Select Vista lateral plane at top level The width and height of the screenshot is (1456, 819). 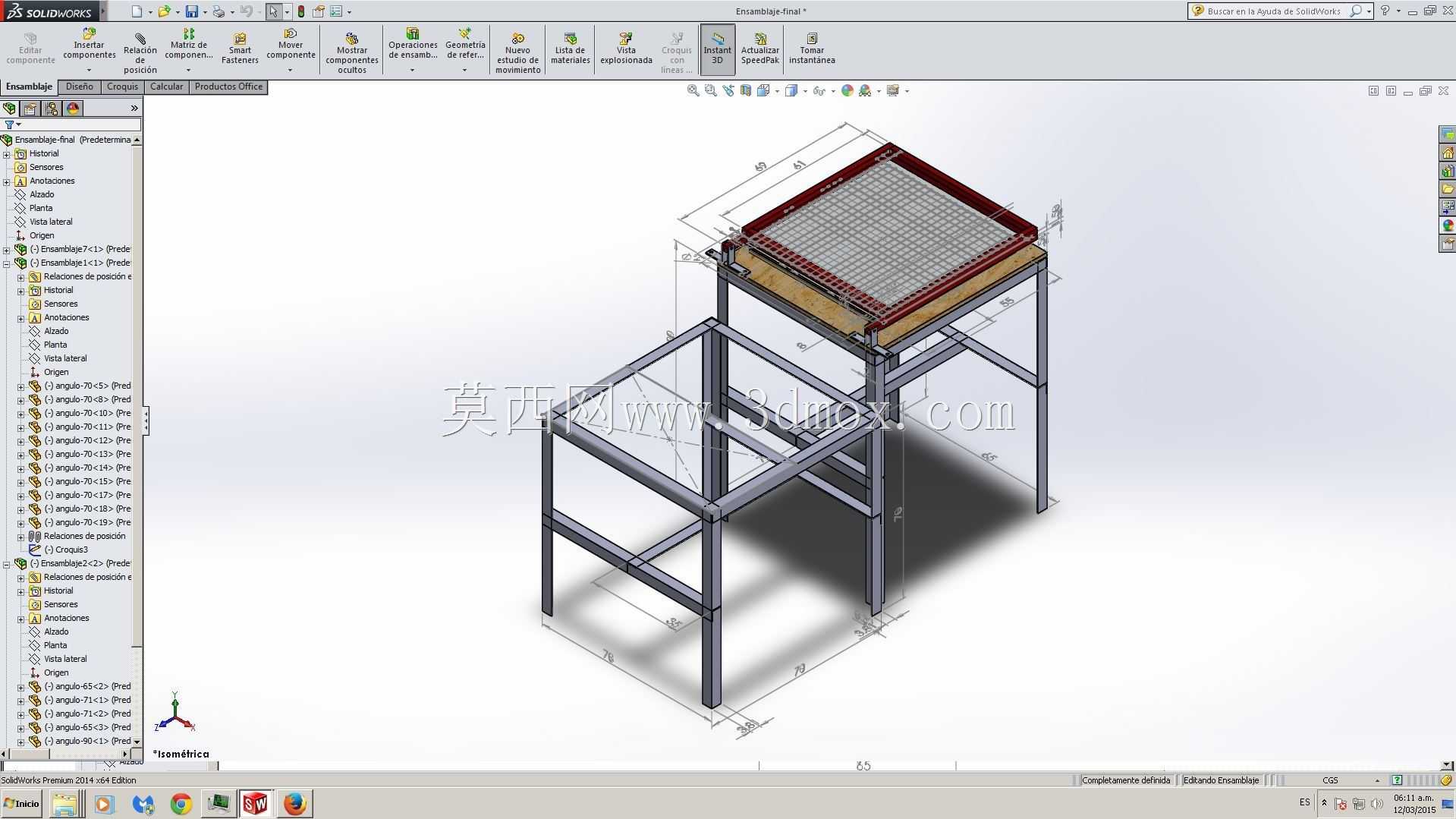point(51,222)
